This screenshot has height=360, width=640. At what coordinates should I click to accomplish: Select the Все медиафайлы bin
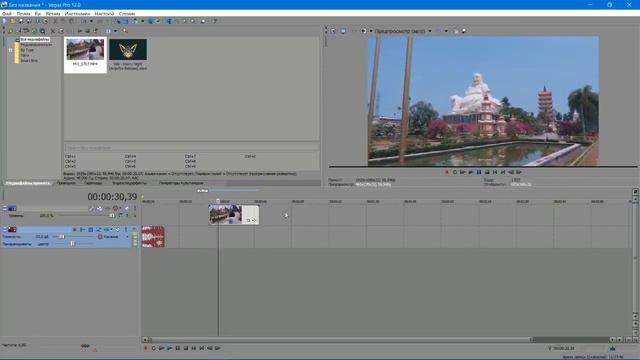coord(35,40)
